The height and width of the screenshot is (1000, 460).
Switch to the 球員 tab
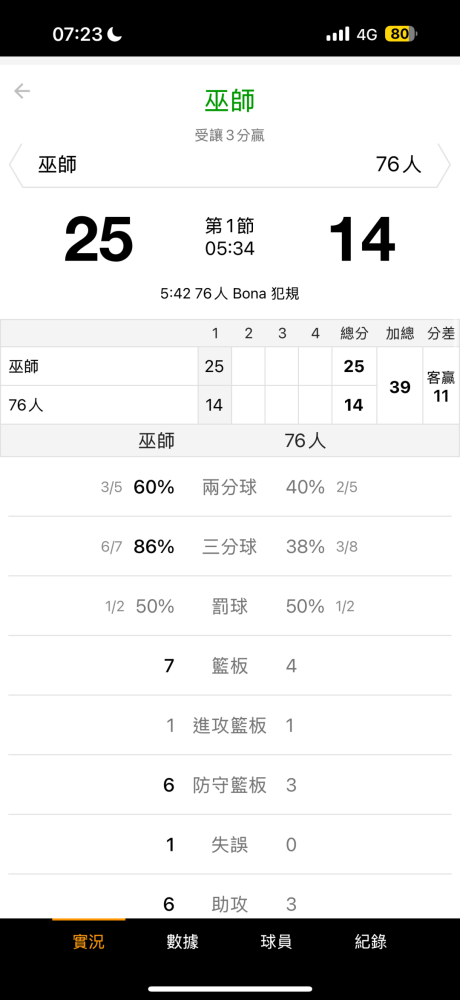276,941
